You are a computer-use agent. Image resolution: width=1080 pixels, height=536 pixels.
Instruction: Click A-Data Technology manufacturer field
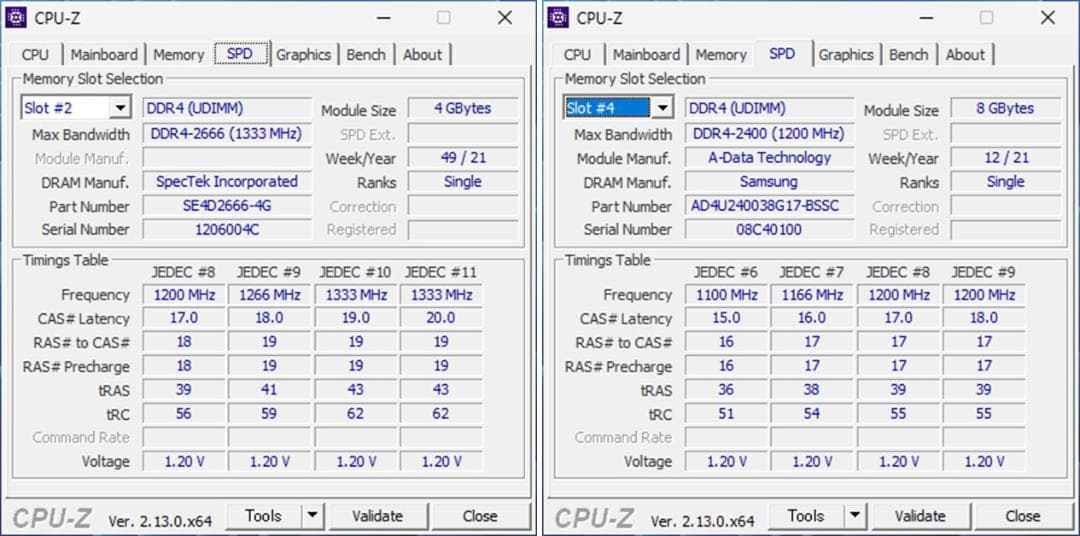[769, 158]
